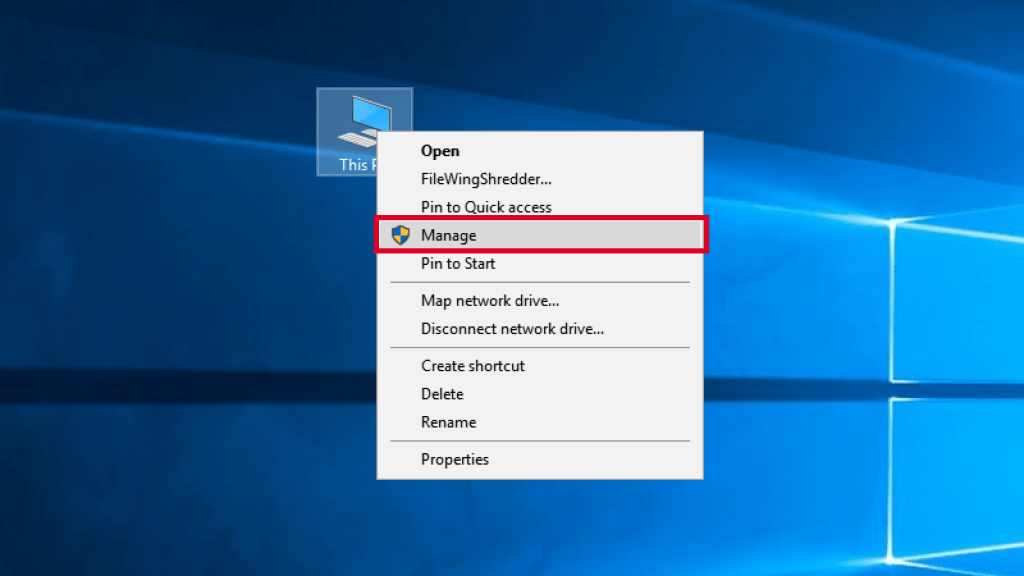Choose Disconnect network drive

(512, 329)
